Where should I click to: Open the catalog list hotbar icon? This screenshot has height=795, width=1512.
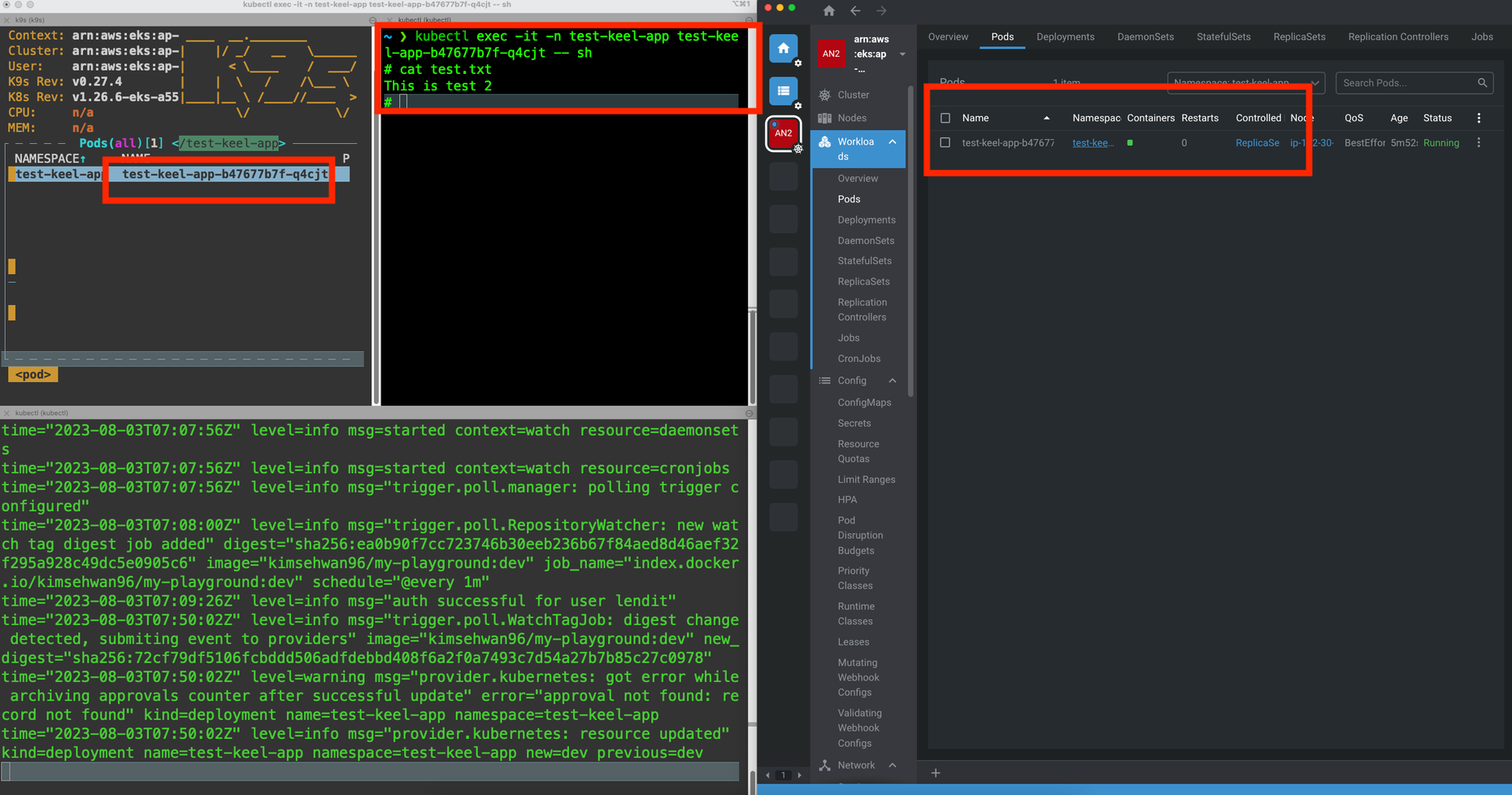click(783, 91)
